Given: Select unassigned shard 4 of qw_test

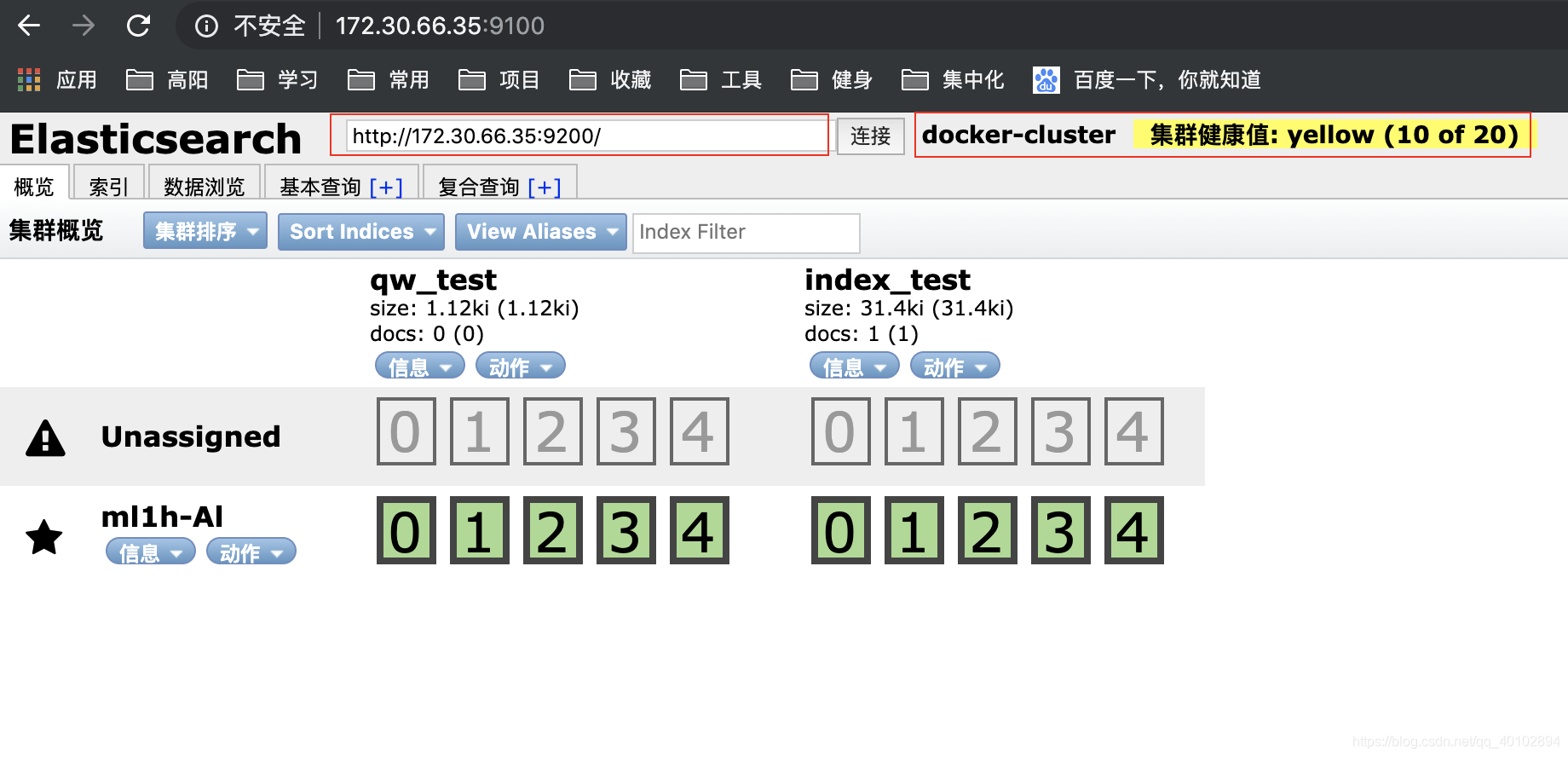Looking at the screenshot, I should pos(700,431).
